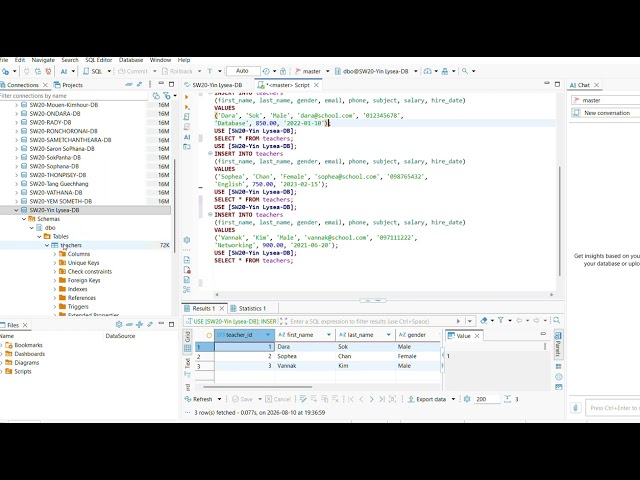Expand the Columns folder
This screenshot has width=640, height=480.
55,254
